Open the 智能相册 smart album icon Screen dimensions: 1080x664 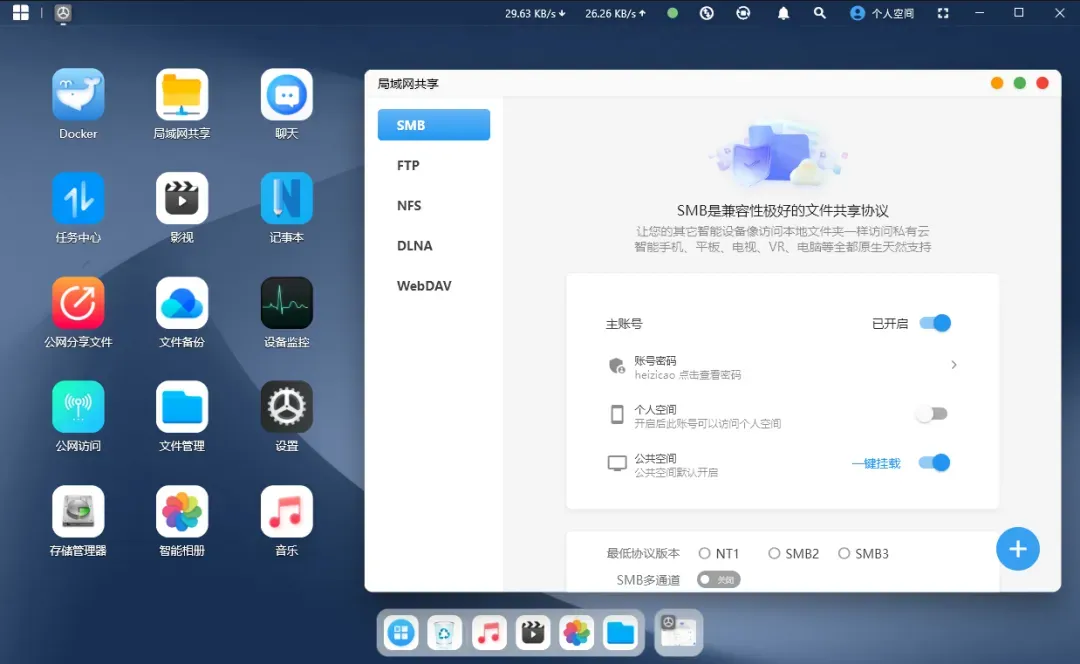(182, 512)
